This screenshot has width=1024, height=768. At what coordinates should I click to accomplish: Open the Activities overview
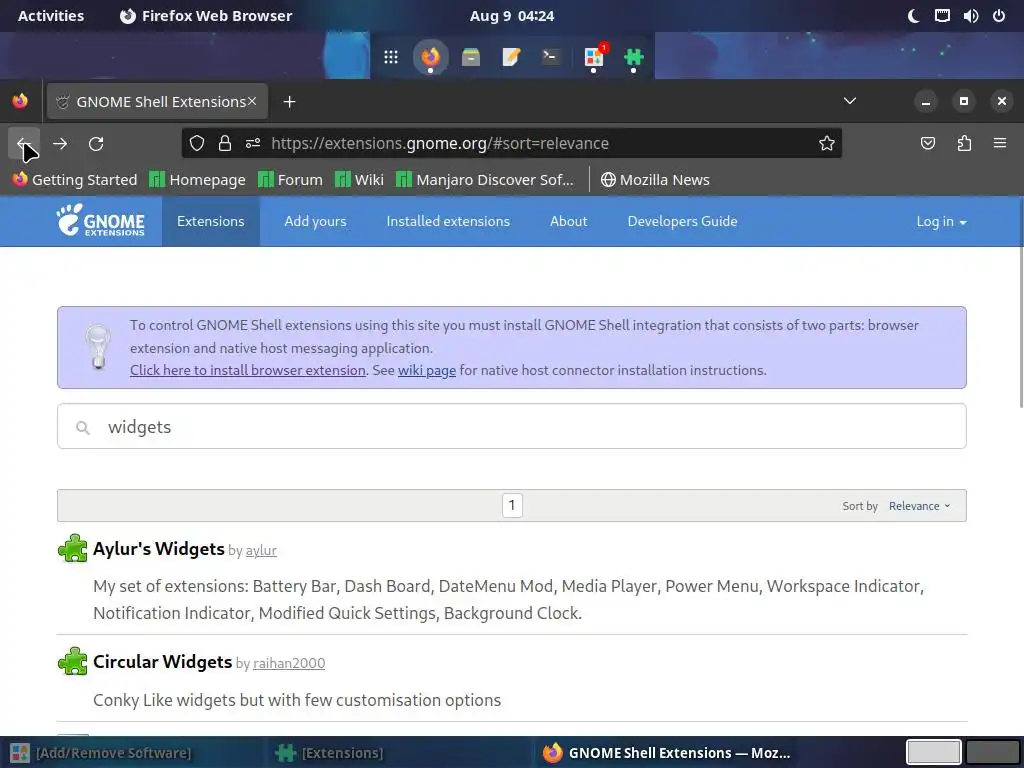[x=51, y=16]
